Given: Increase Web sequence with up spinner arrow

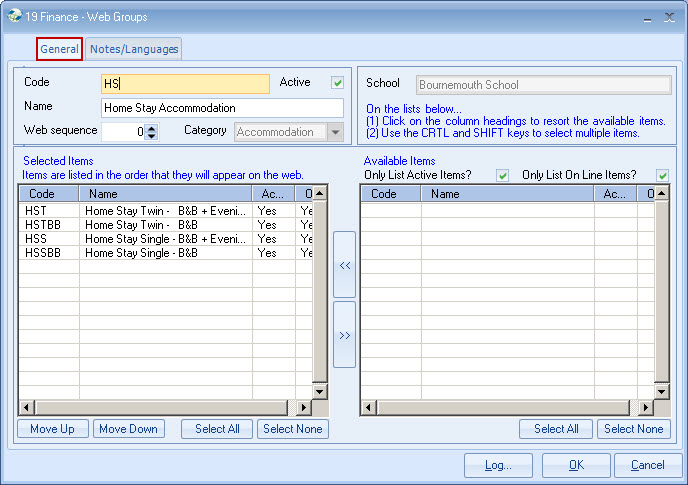Looking at the screenshot, I should [x=151, y=127].
